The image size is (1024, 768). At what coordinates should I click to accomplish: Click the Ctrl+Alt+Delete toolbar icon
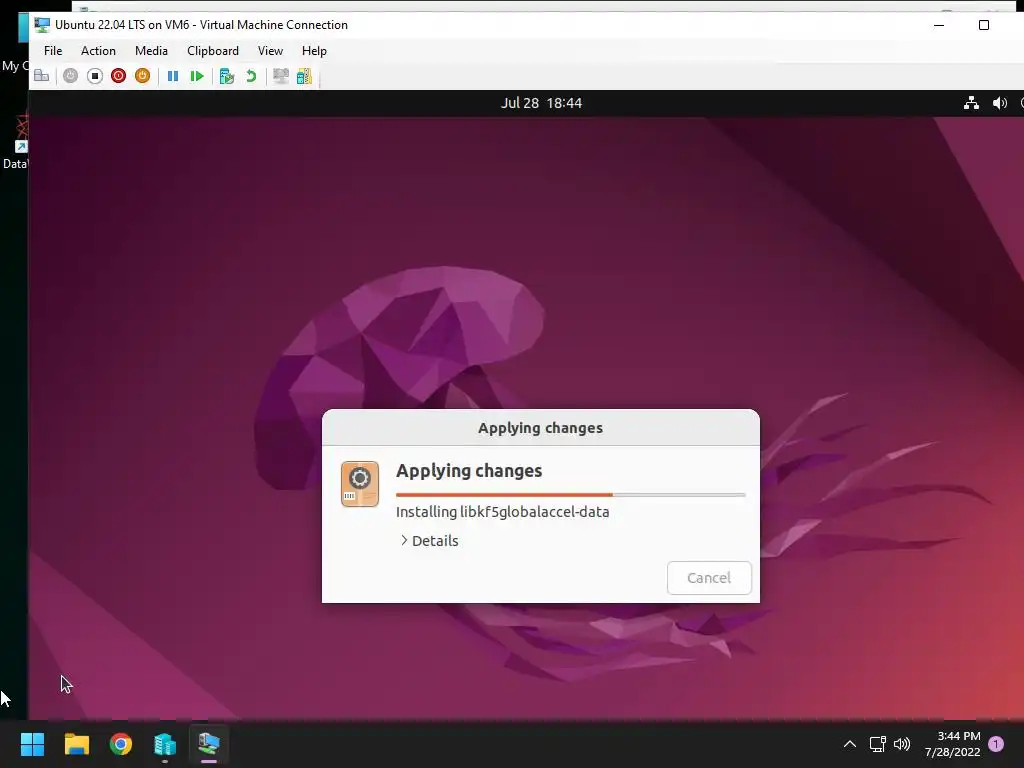42,76
